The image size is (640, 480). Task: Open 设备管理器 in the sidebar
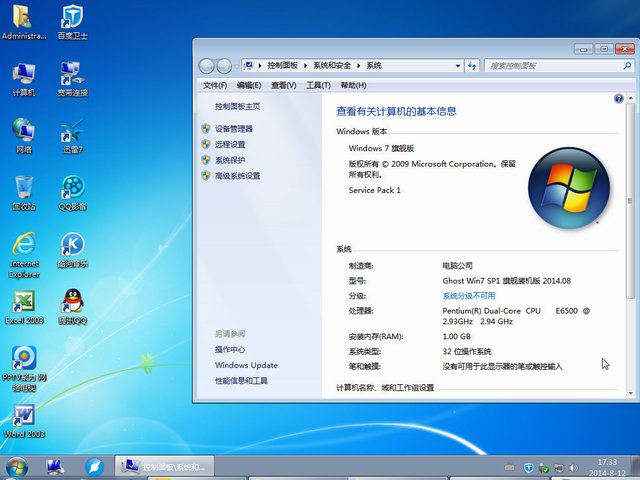[234, 129]
